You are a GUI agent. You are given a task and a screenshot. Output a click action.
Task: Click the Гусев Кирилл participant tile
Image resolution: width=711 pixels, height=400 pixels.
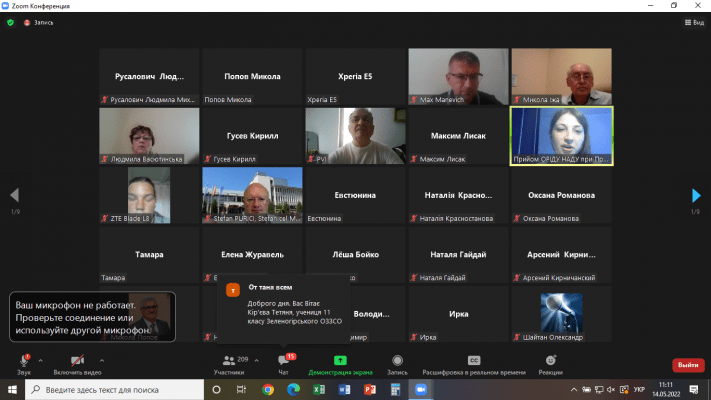252,136
